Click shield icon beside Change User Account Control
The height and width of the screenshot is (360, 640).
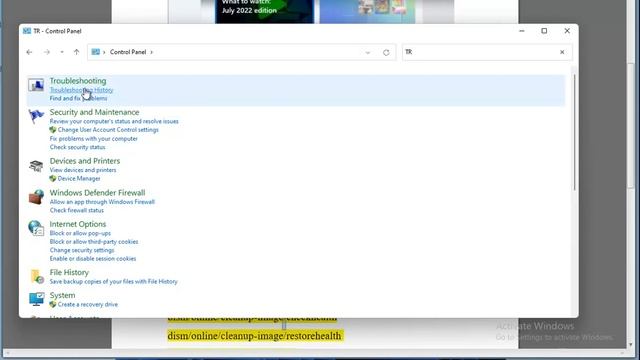click(x=53, y=130)
